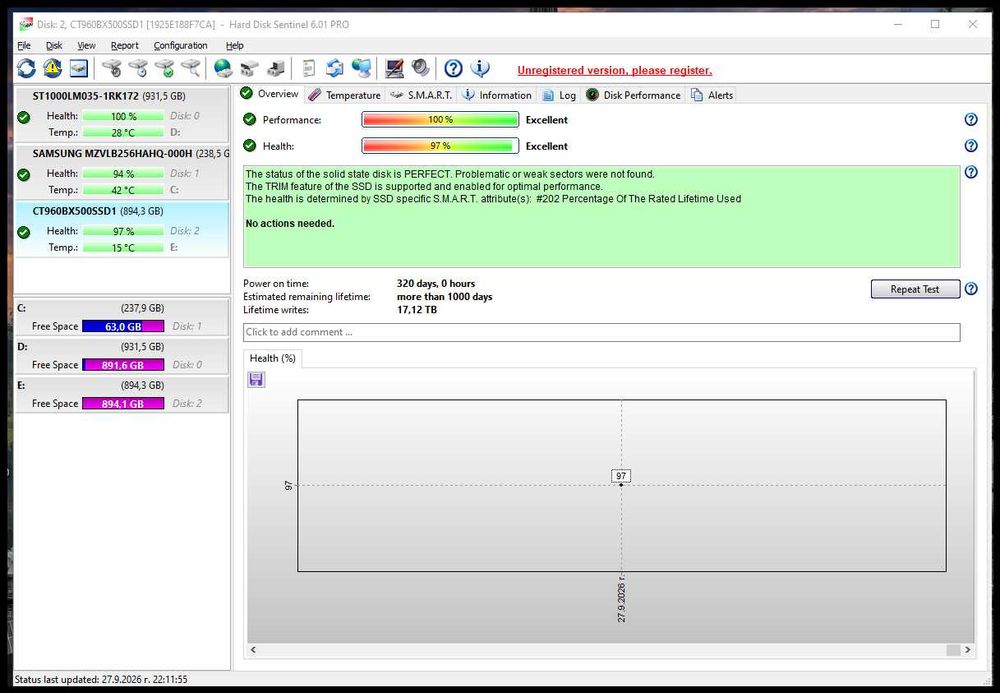1000x693 pixels.
Task: Click the Health percentage bar in Overview
Action: pos(440,146)
